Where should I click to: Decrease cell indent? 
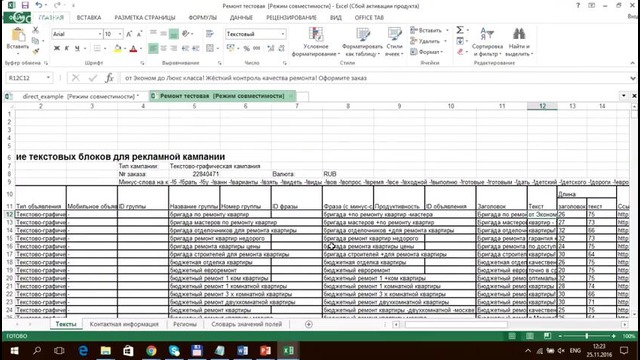pyautogui.click(x=185, y=49)
